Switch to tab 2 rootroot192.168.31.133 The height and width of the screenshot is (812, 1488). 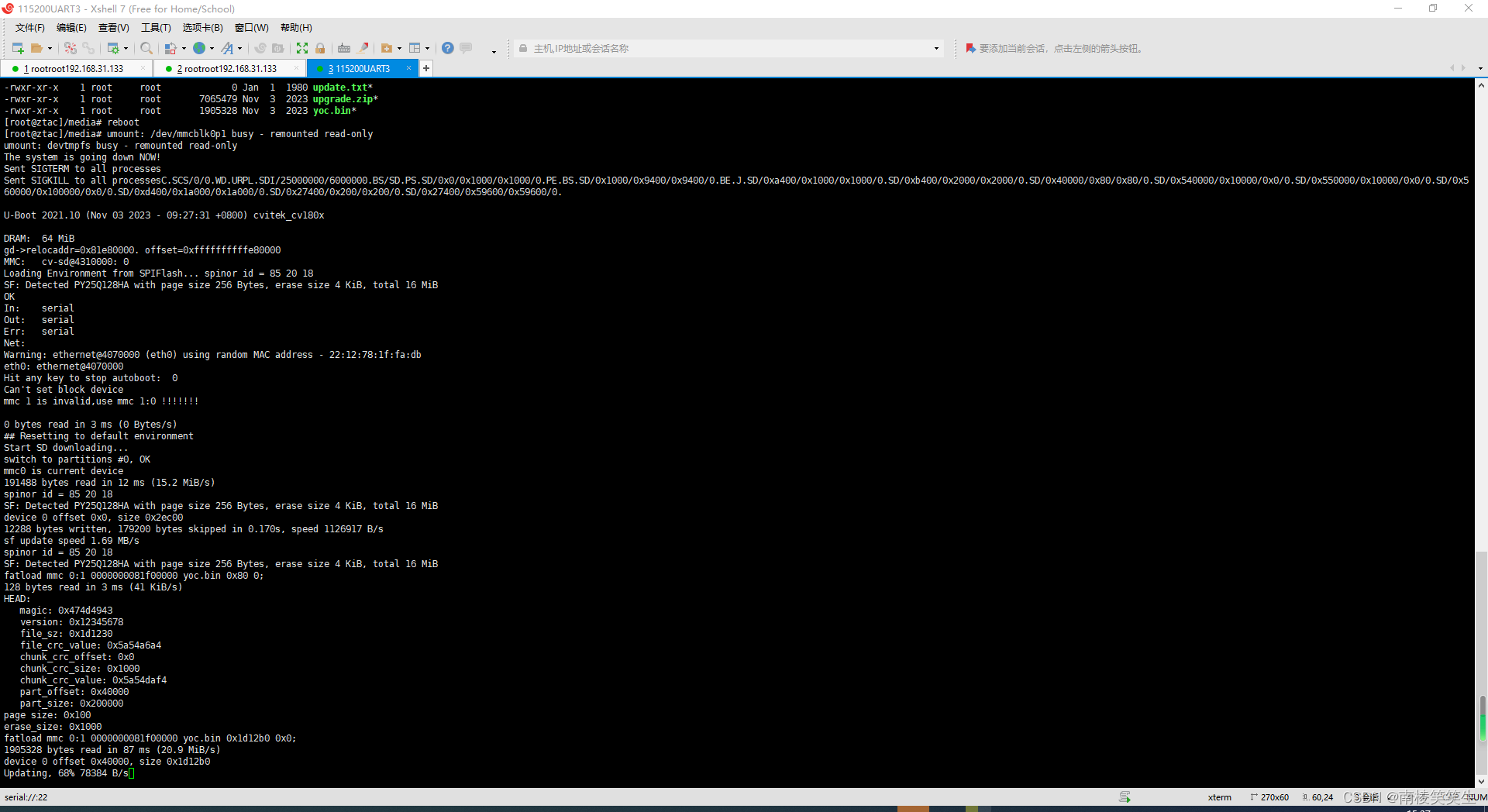click(x=225, y=68)
